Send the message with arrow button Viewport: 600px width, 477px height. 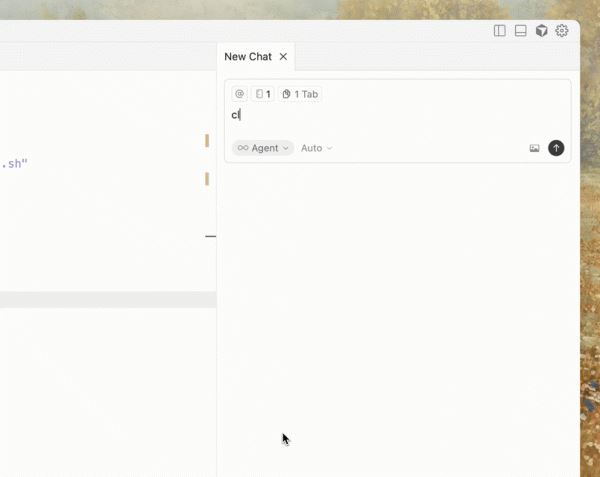(556, 148)
